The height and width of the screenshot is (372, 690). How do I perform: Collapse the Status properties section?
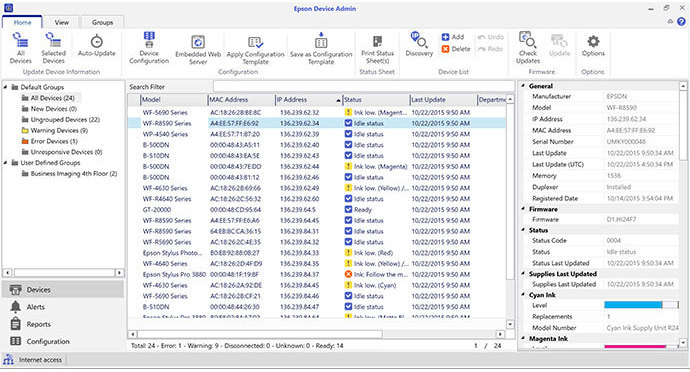pos(523,230)
